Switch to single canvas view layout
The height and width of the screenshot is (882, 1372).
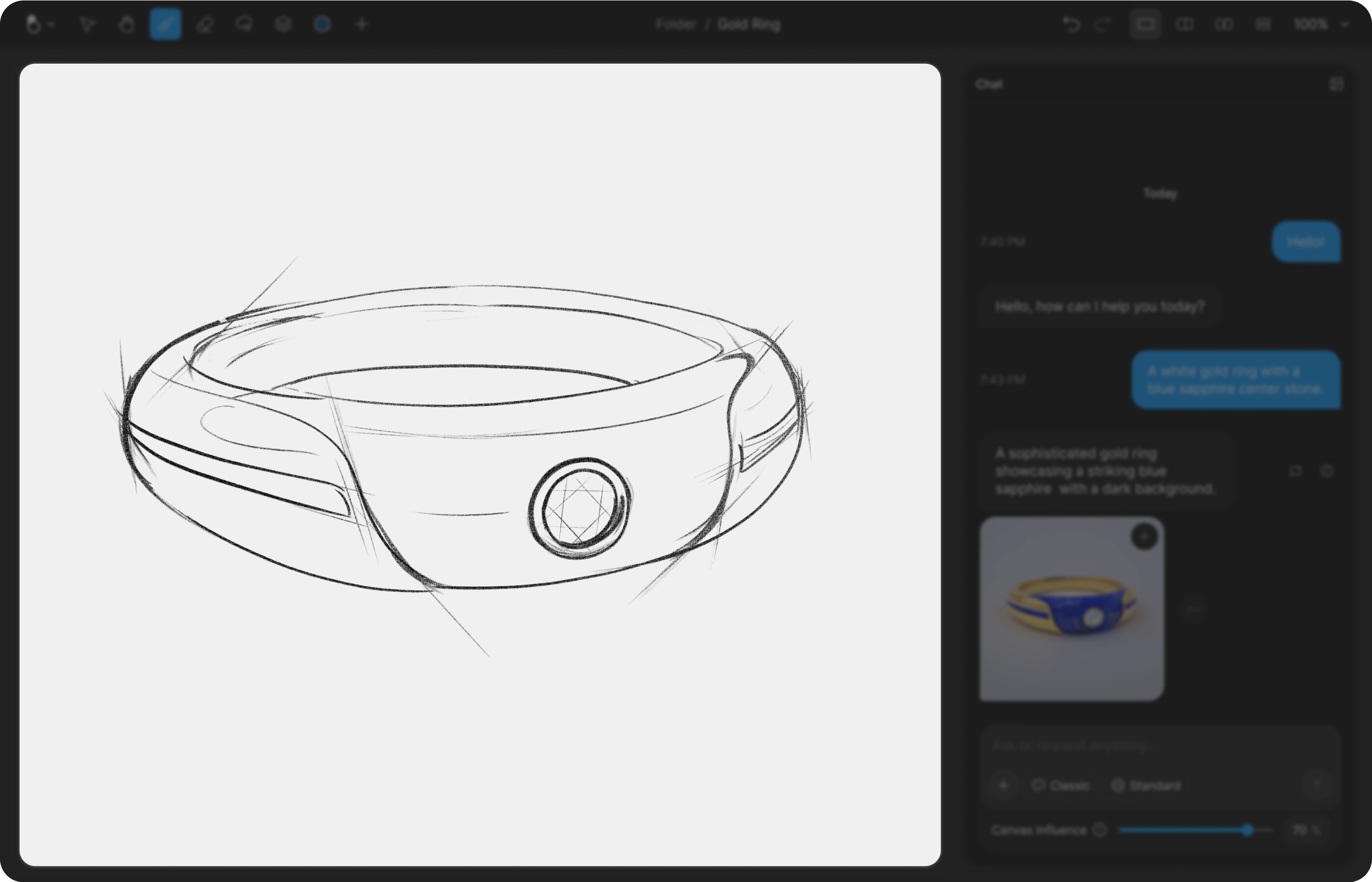1145,24
